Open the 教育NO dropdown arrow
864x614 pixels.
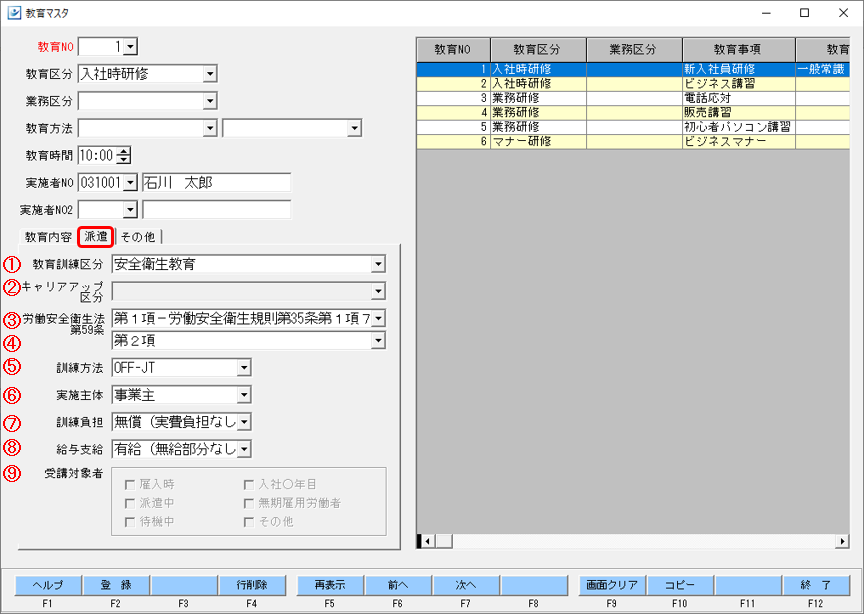[130, 47]
